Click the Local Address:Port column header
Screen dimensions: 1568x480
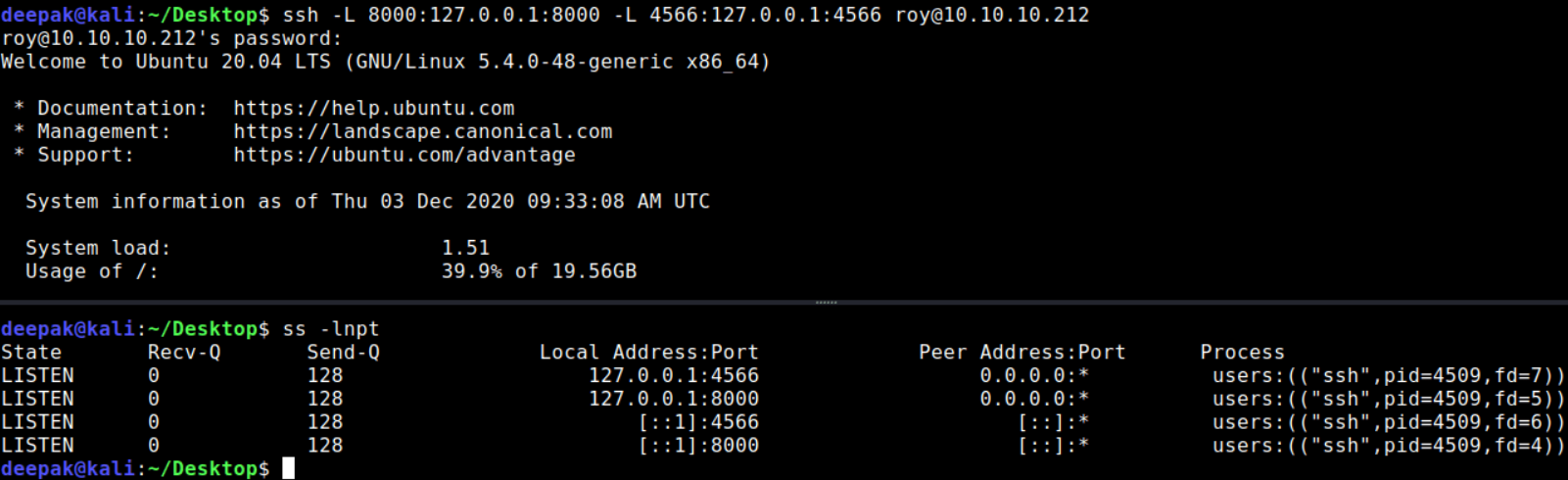click(648, 352)
